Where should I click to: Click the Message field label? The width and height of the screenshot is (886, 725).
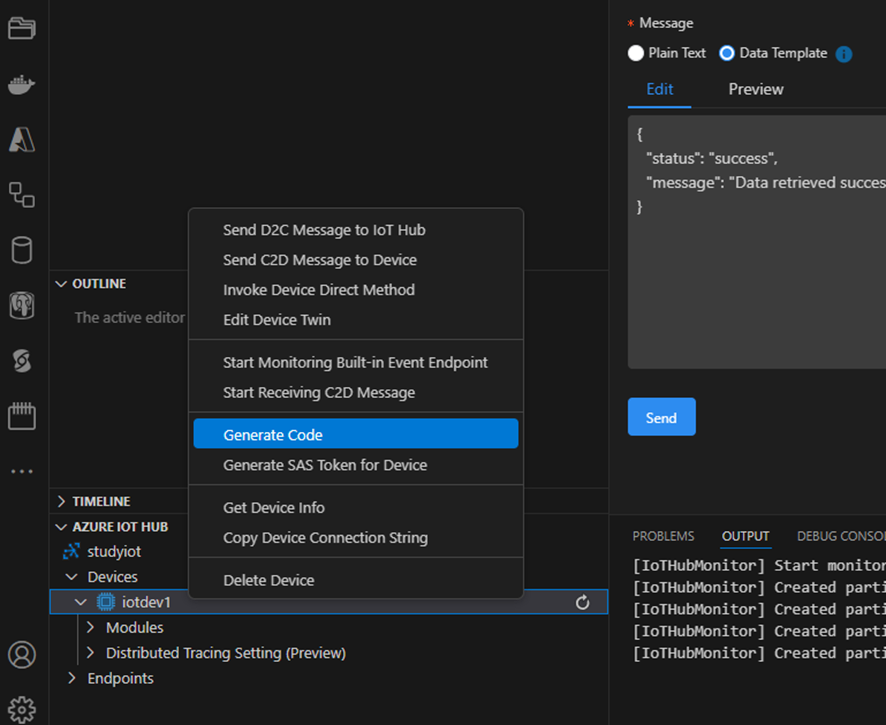[666, 23]
